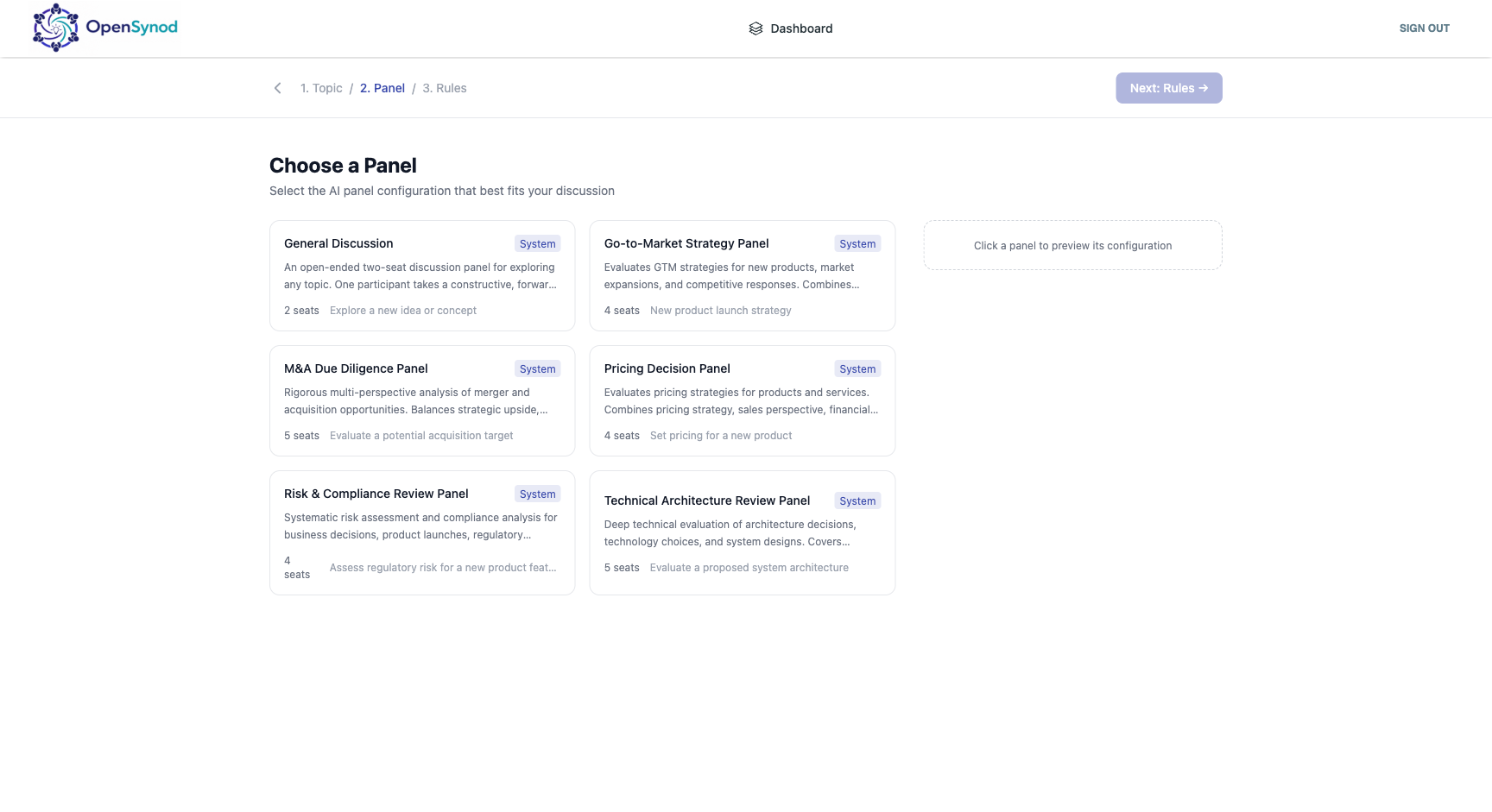Click Technical Architecture Review description text

pyautogui.click(x=730, y=533)
